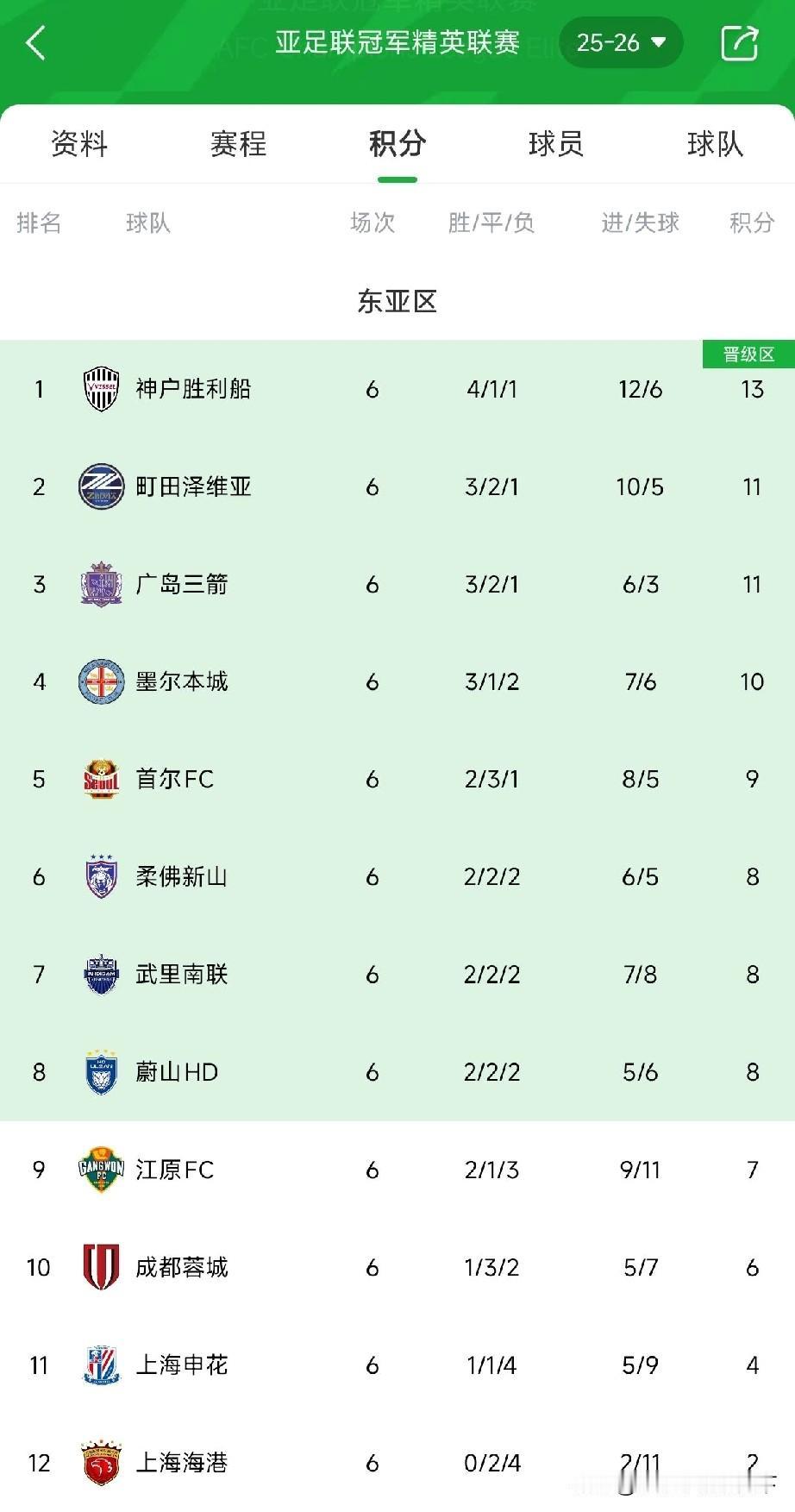The width and height of the screenshot is (795, 1512).
Task: Tap the 神户胜利船 team crest
Action: tap(101, 389)
